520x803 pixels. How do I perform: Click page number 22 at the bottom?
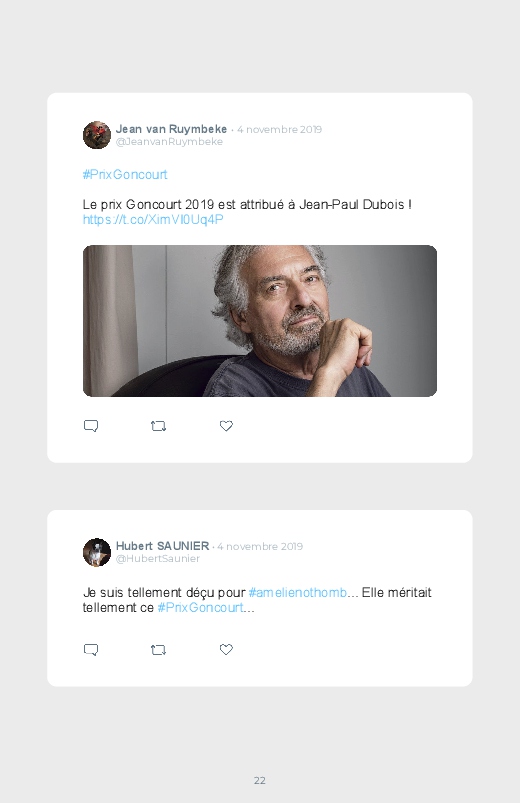(x=260, y=780)
